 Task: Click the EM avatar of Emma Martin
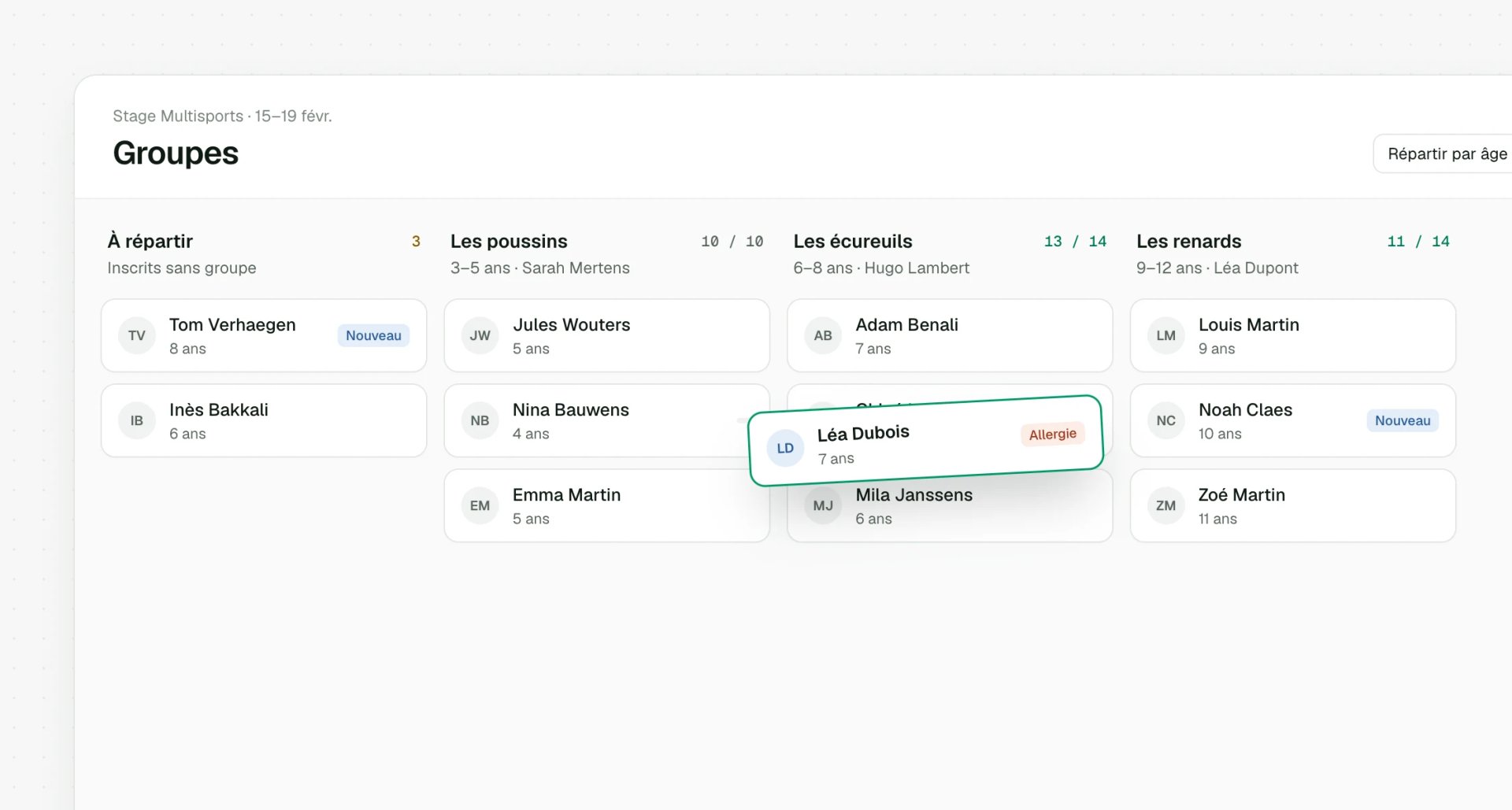click(x=480, y=505)
